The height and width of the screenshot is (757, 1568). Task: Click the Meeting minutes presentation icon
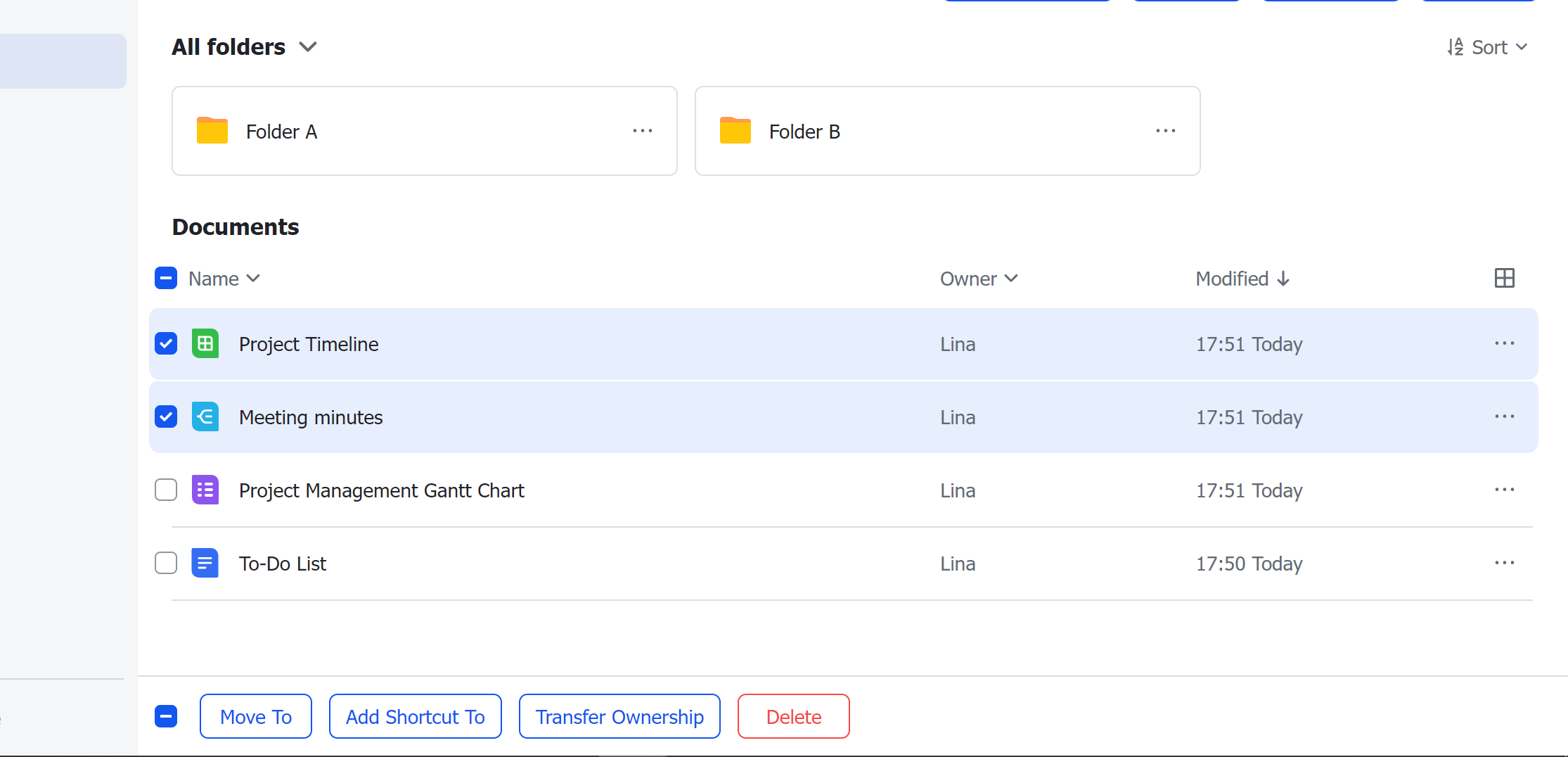coord(205,416)
